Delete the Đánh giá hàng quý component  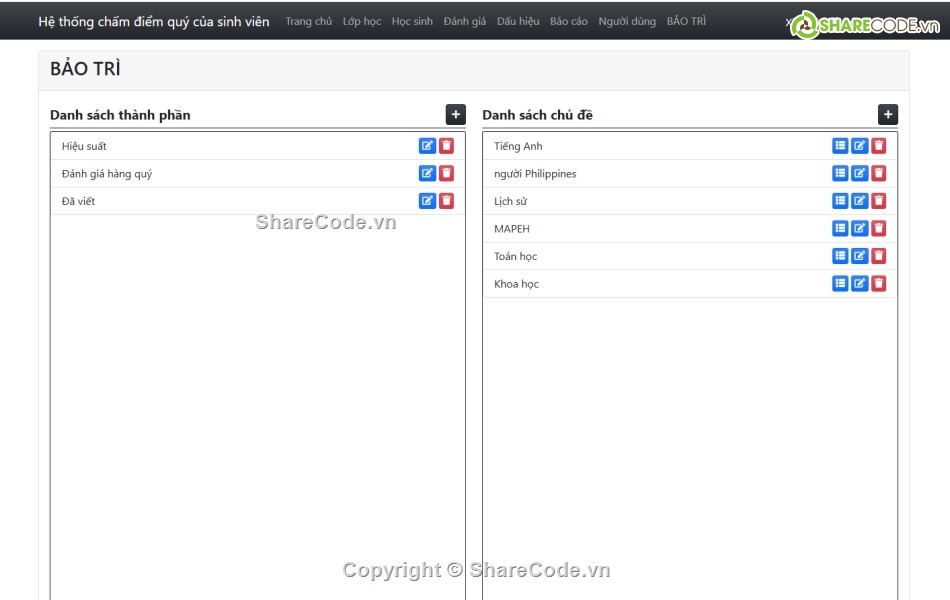(x=447, y=173)
